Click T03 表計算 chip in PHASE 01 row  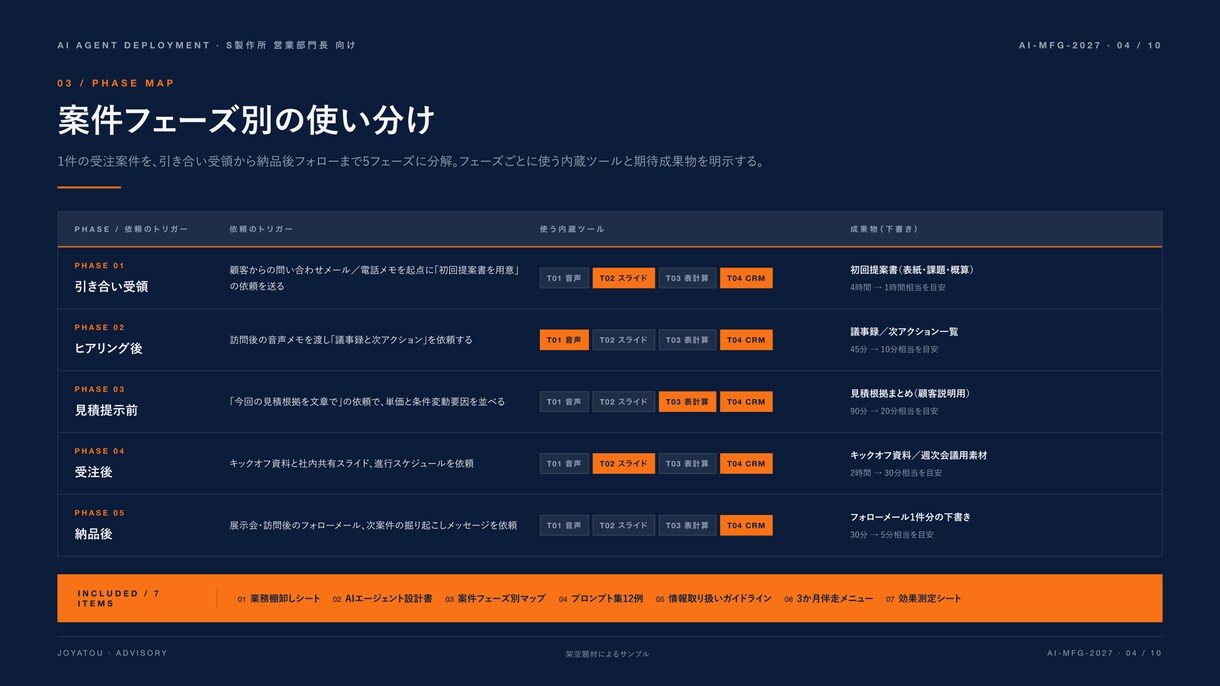point(688,278)
